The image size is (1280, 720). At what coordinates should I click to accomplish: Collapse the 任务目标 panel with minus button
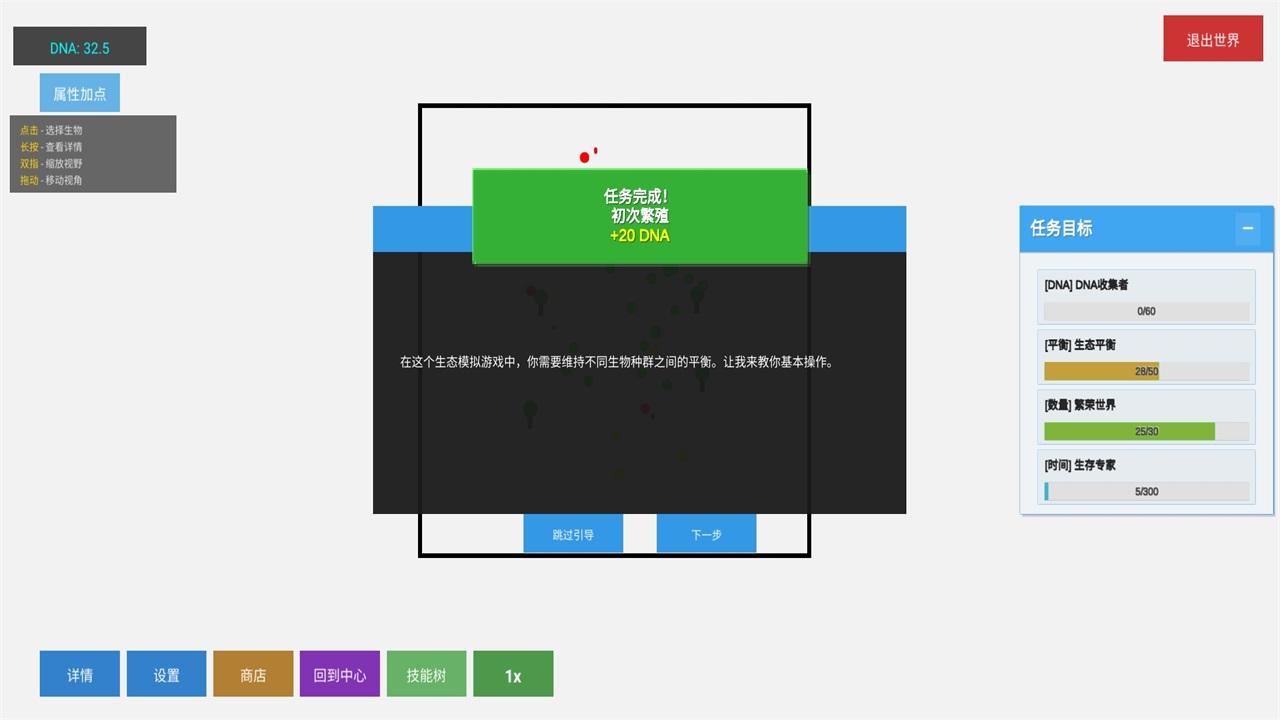click(x=1247, y=228)
